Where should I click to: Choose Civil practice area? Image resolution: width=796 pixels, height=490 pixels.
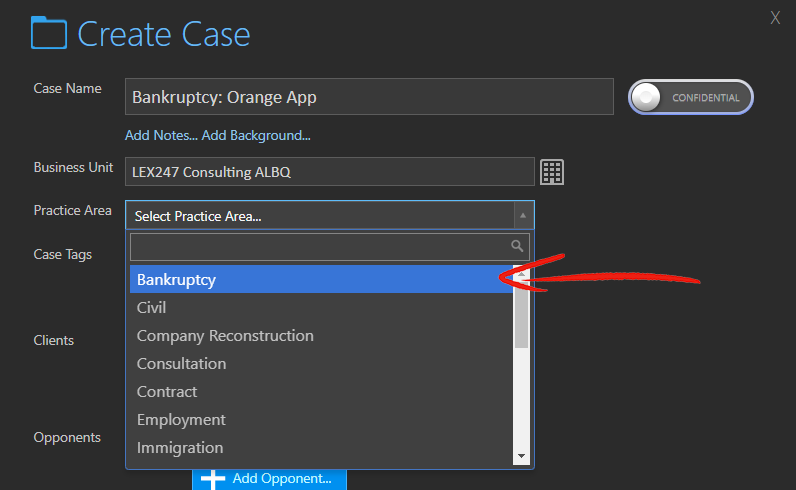152,308
